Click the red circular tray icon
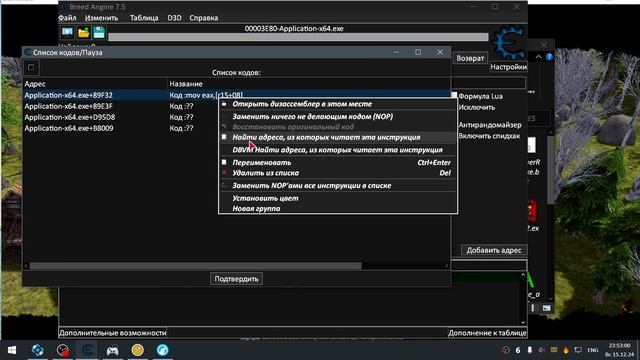The image size is (640, 360). [x=505, y=350]
